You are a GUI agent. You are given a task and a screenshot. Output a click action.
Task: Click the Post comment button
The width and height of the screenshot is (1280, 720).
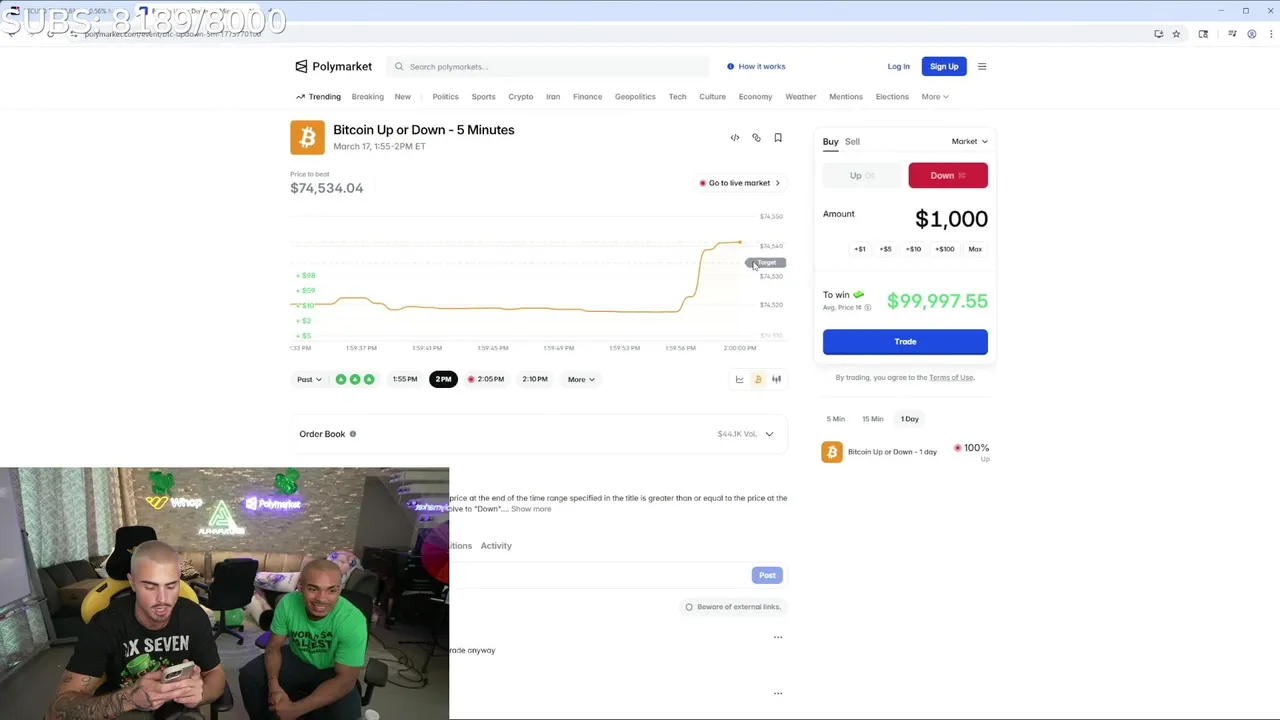click(x=767, y=575)
